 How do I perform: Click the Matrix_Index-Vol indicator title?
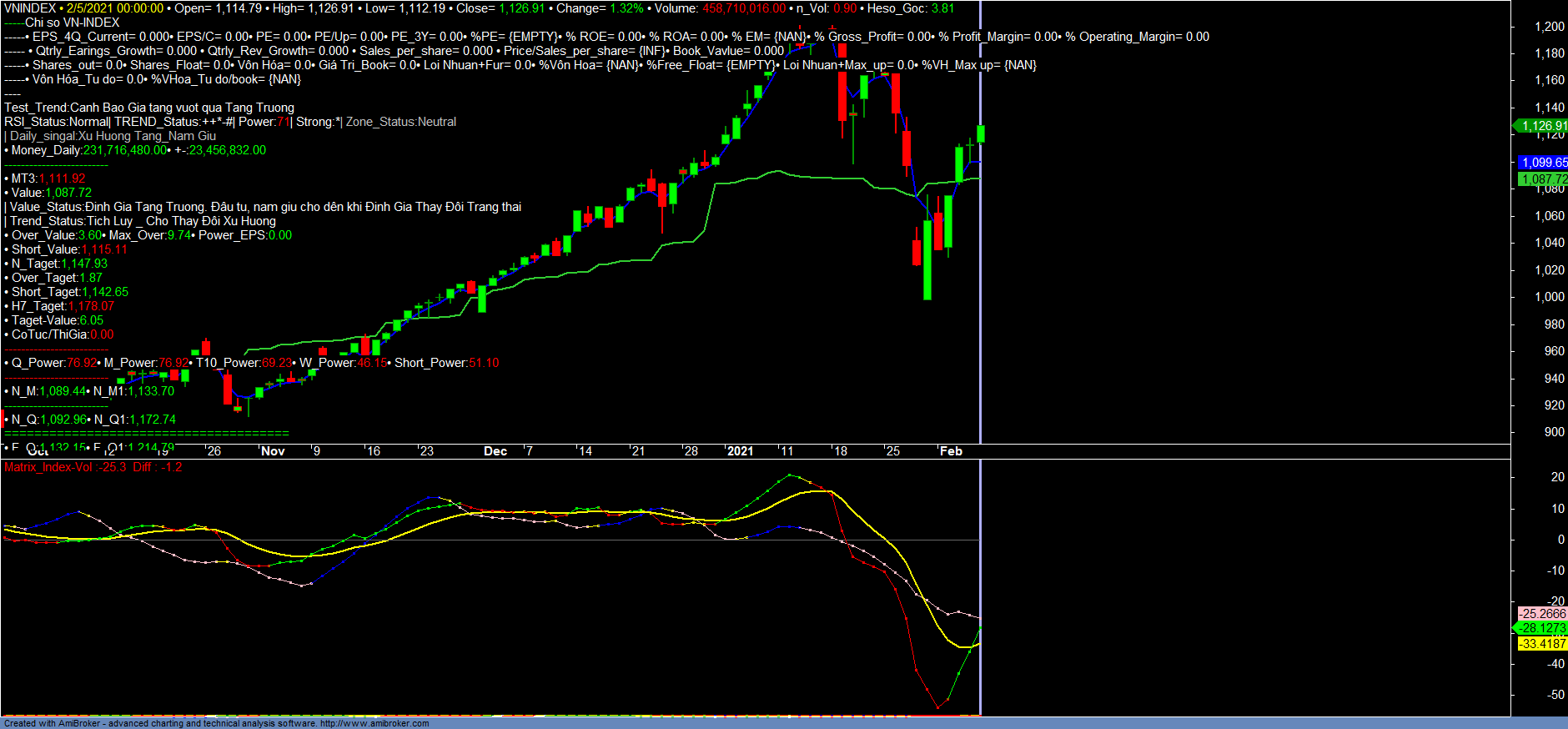(x=48, y=467)
